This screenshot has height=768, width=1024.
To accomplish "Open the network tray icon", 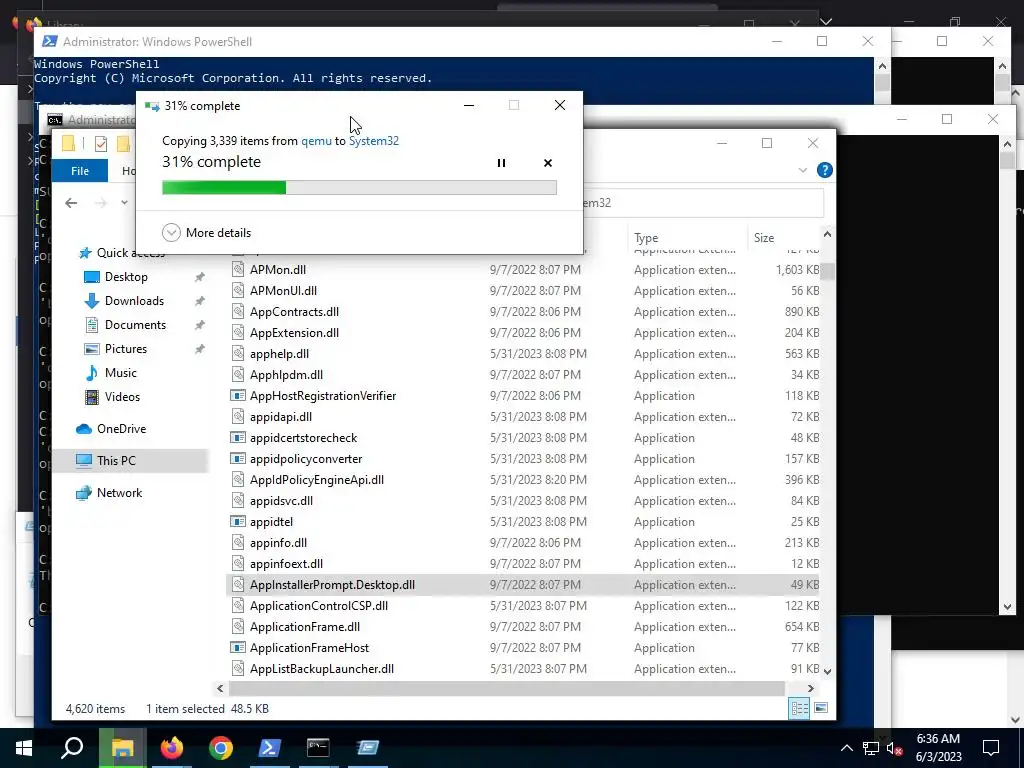I will pos(871,748).
